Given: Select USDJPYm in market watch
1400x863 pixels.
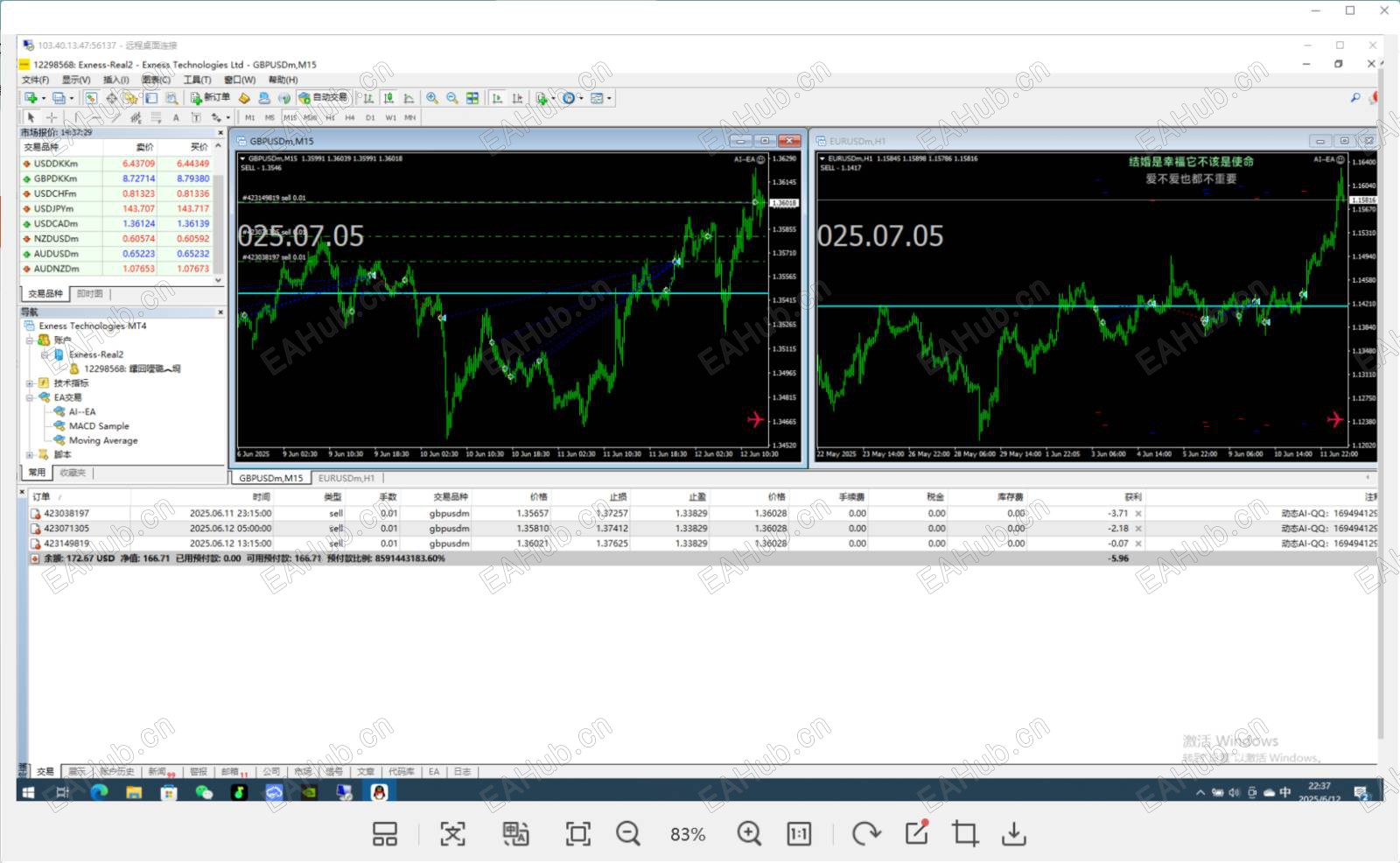Looking at the screenshot, I should tap(116, 208).
